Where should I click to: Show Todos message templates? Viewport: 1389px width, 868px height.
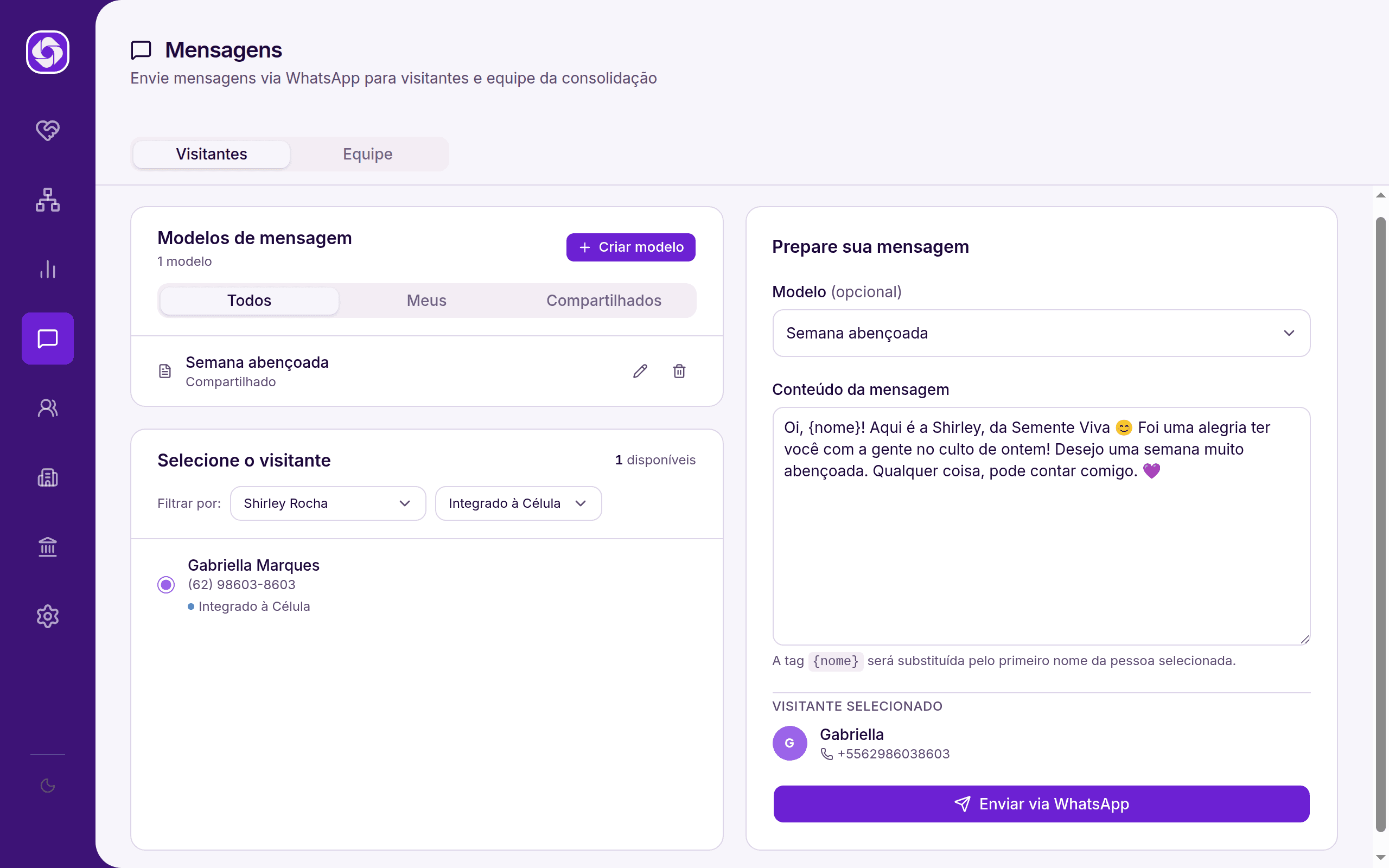click(x=249, y=301)
